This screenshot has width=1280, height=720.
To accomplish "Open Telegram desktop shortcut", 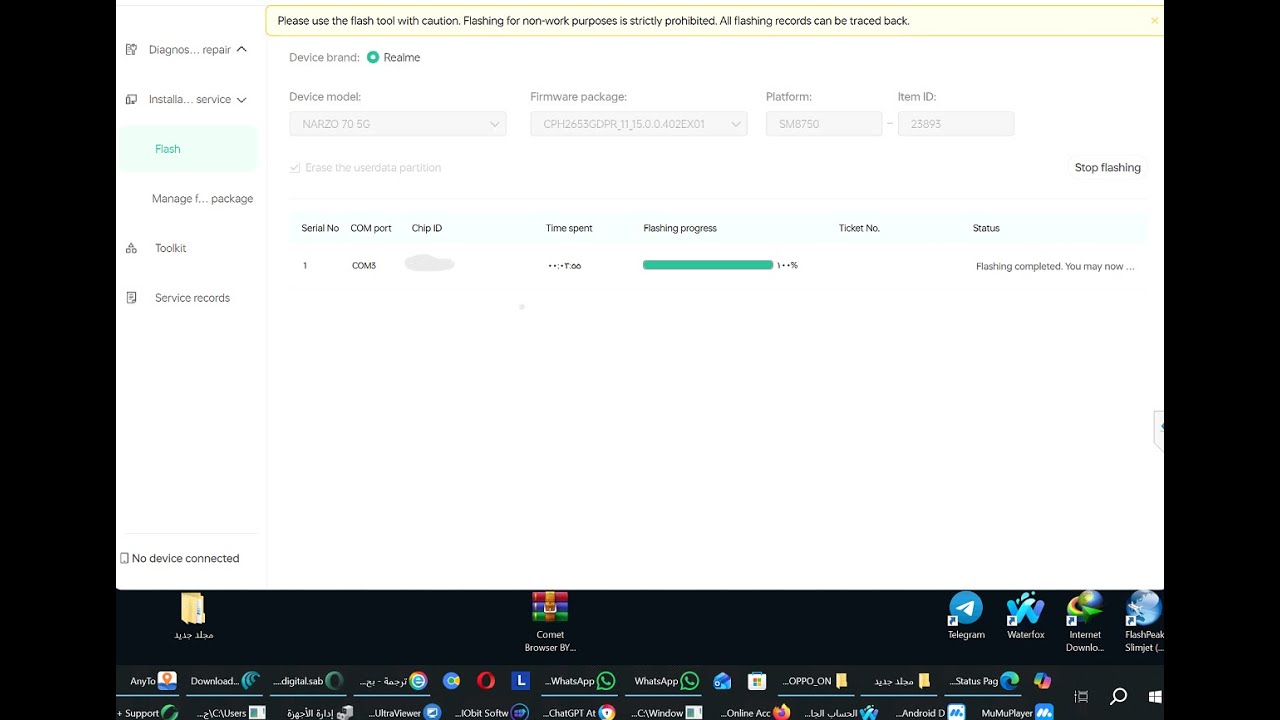I will [x=966, y=616].
